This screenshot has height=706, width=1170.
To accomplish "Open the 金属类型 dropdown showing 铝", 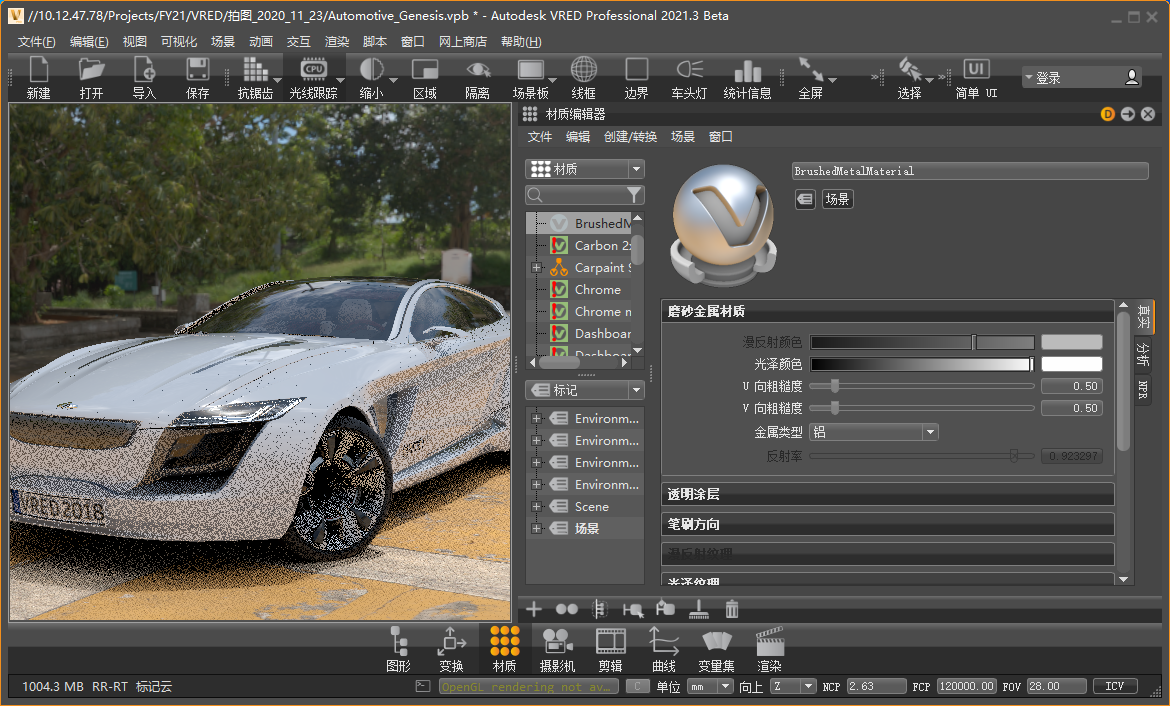I will [873, 432].
